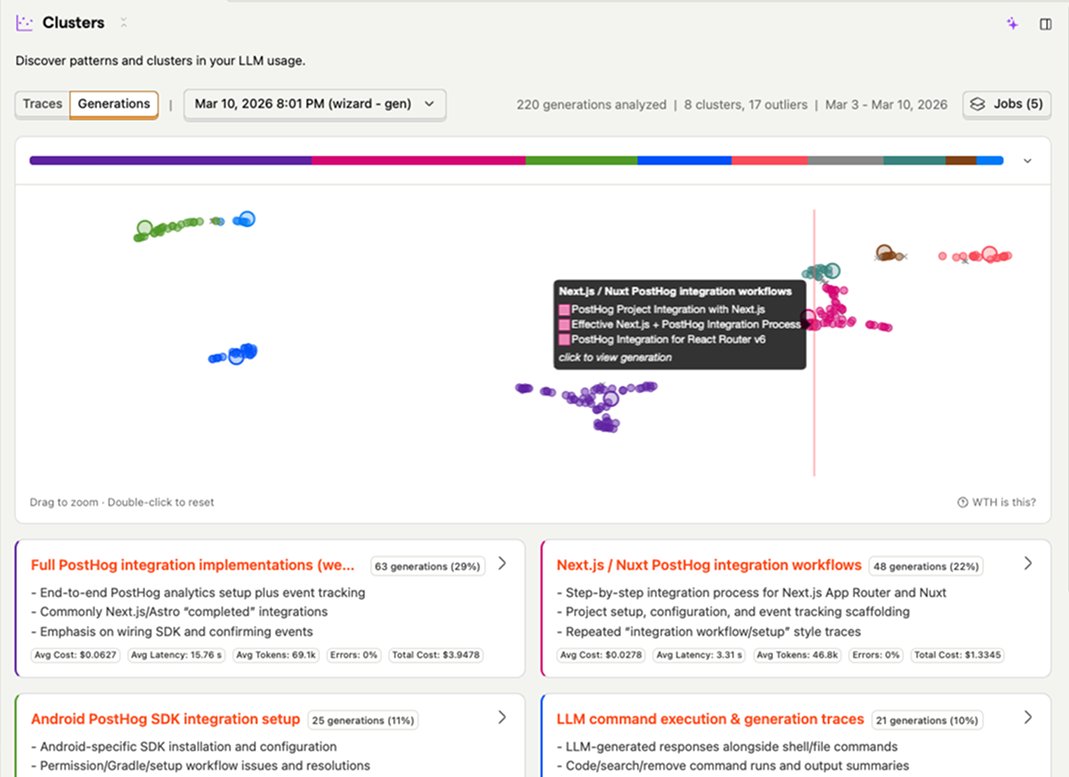Click the large purple cluster centroid point
This screenshot has height=777, width=1069.
pos(611,399)
